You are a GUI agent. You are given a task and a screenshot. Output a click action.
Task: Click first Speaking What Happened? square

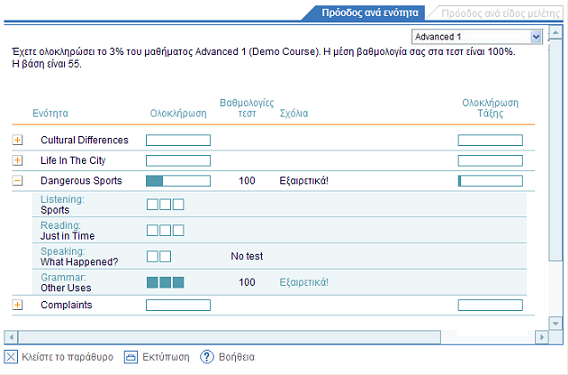click(x=152, y=256)
